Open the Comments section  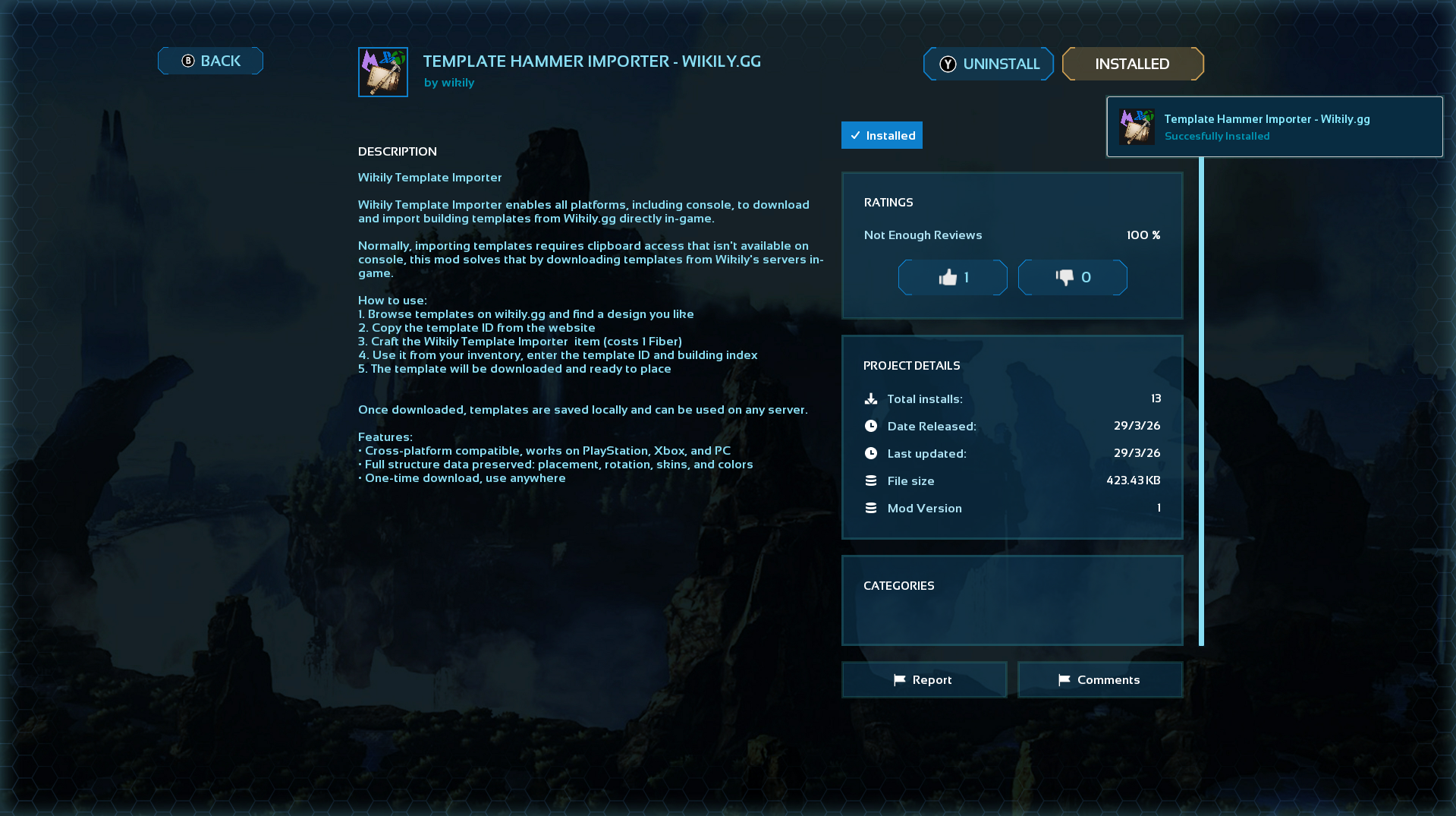[1099, 679]
